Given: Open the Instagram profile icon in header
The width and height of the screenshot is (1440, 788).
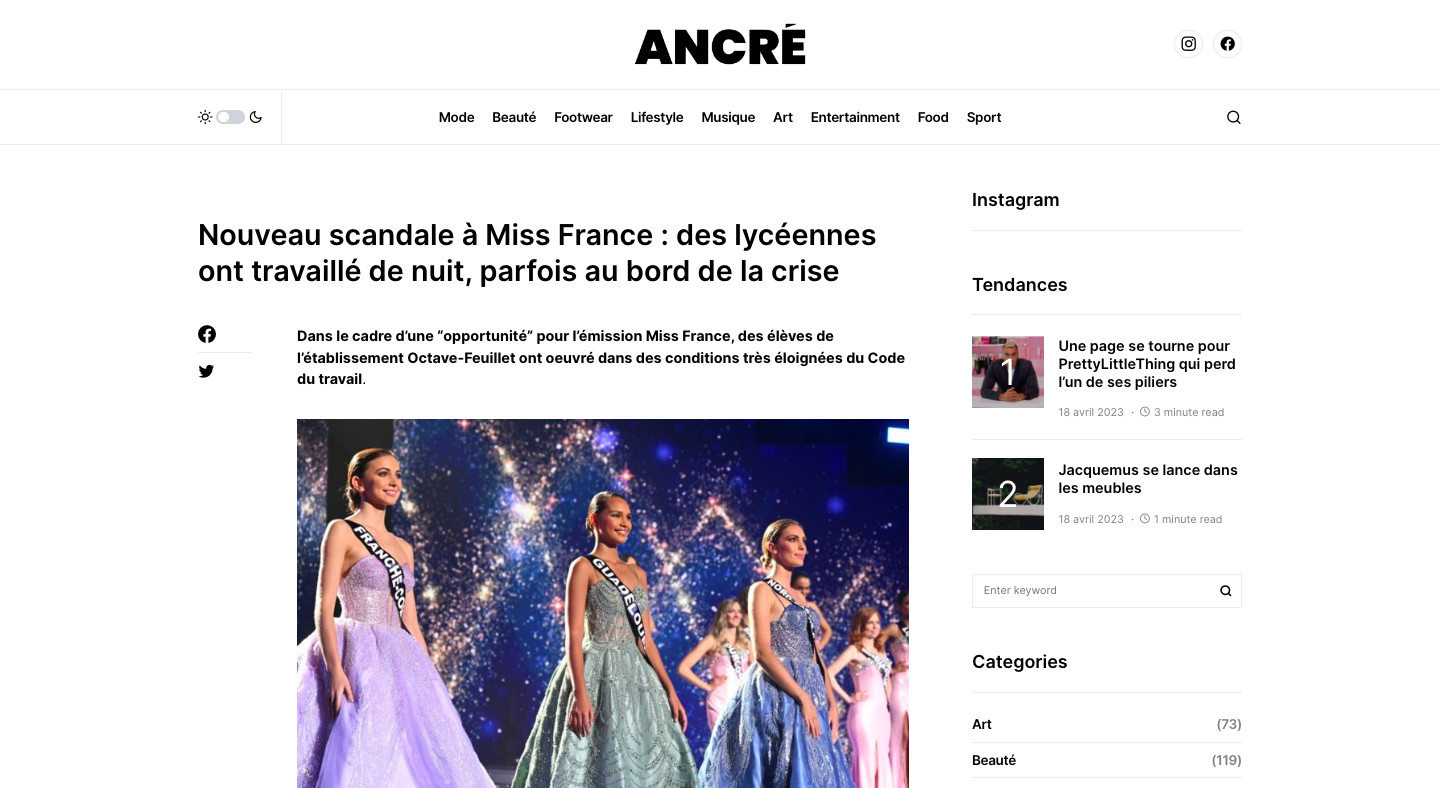Looking at the screenshot, I should [1188, 44].
